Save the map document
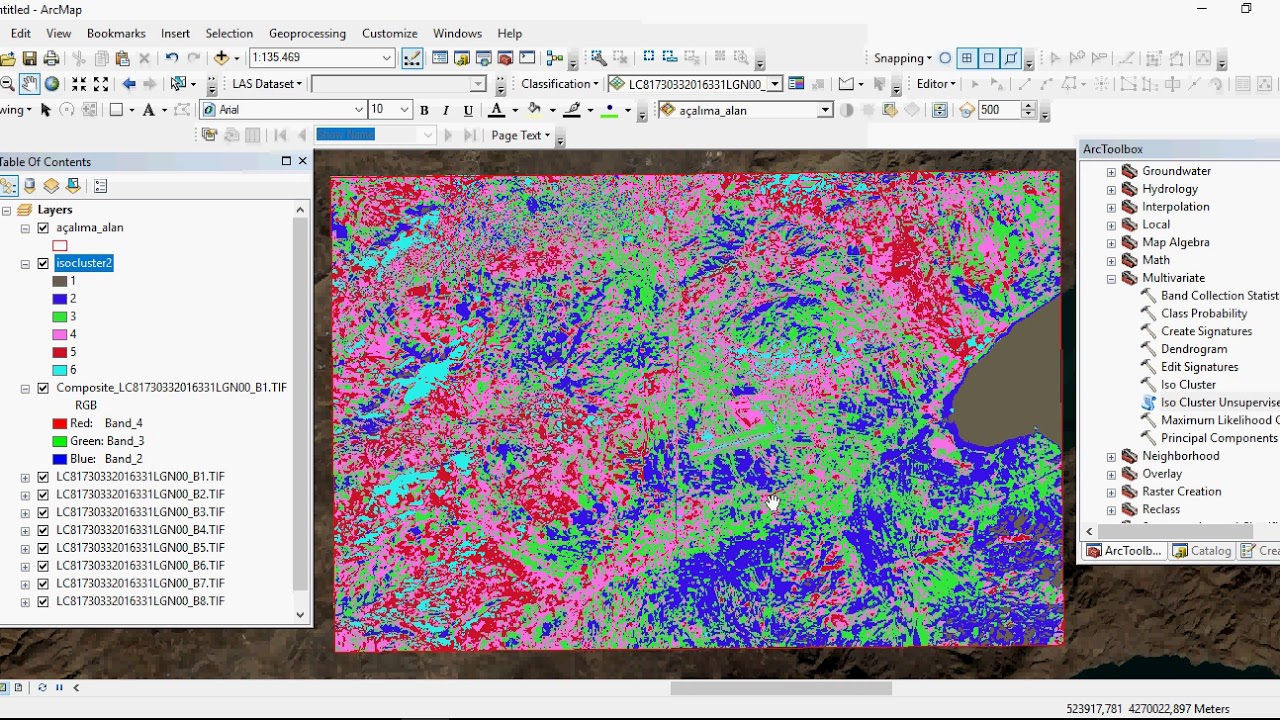 tap(29, 58)
